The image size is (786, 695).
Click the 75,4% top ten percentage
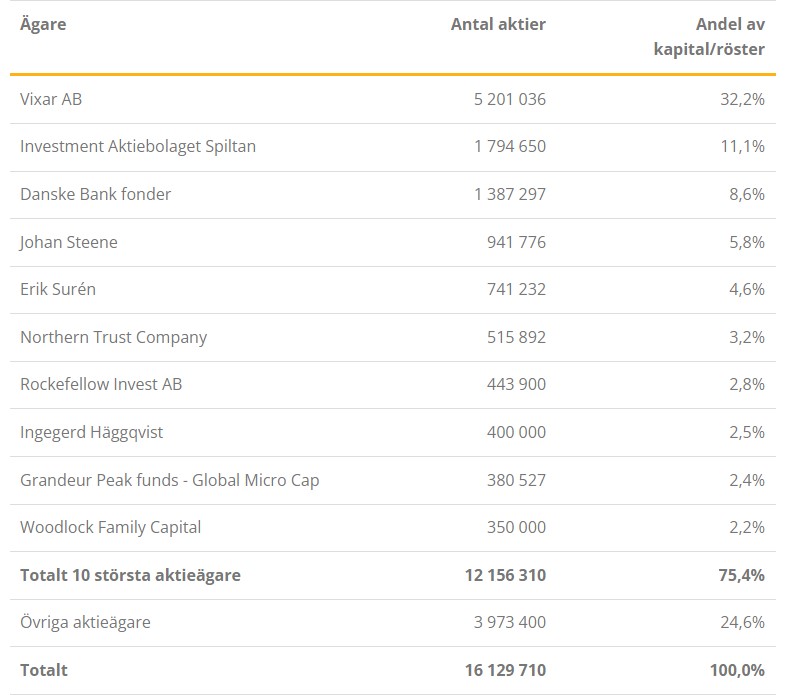(x=741, y=575)
